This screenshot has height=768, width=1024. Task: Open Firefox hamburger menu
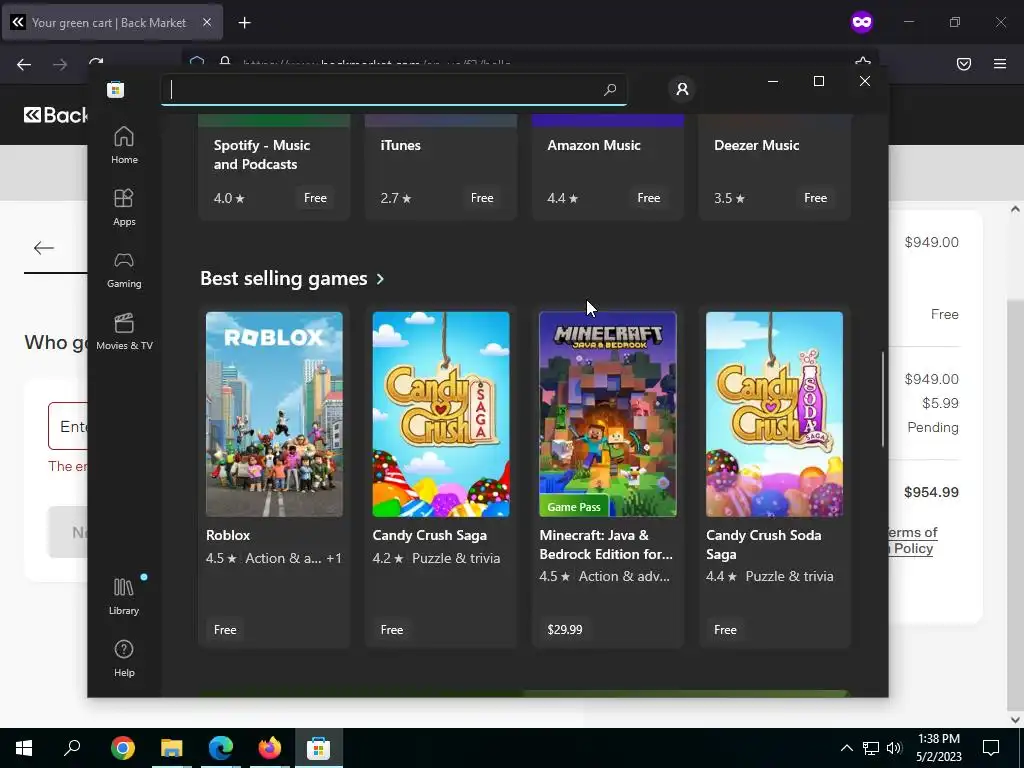pos(1000,64)
